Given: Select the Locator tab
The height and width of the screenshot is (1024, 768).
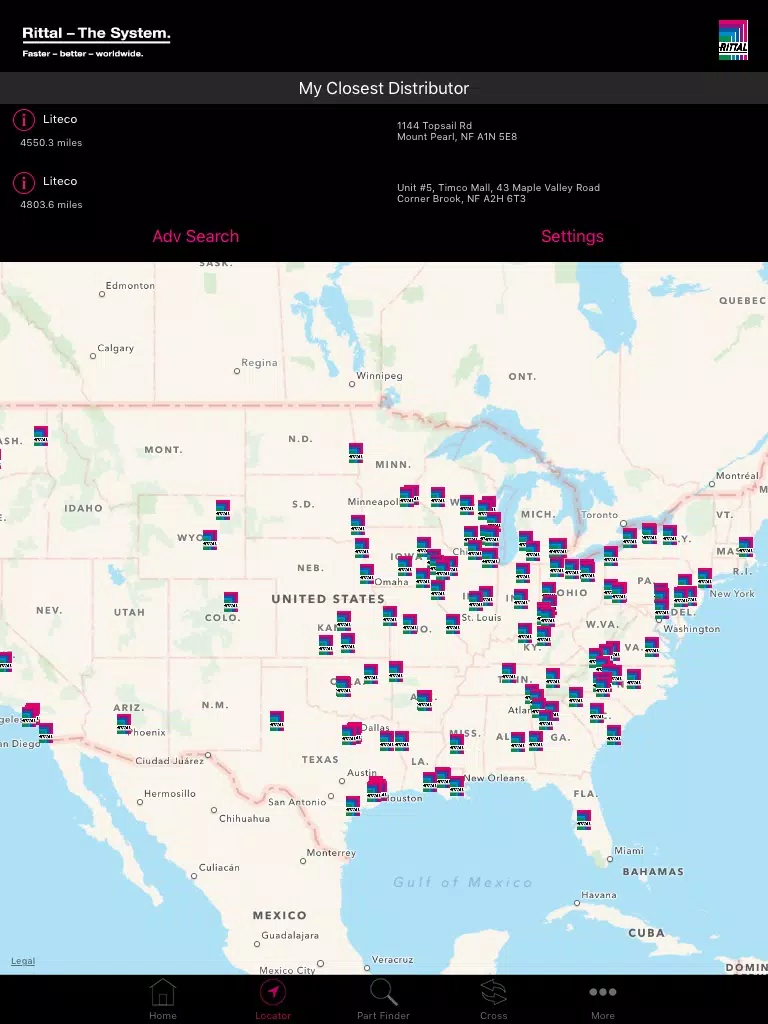Looking at the screenshot, I should (273, 999).
